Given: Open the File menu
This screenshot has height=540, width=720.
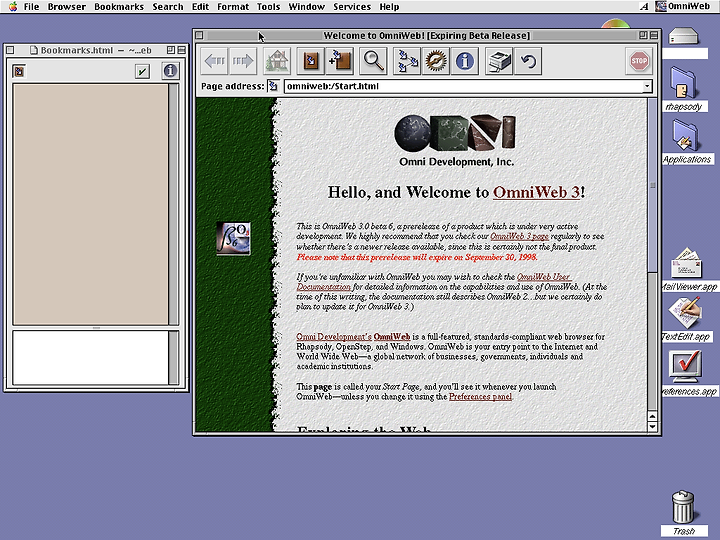Looking at the screenshot, I should click(x=31, y=6).
